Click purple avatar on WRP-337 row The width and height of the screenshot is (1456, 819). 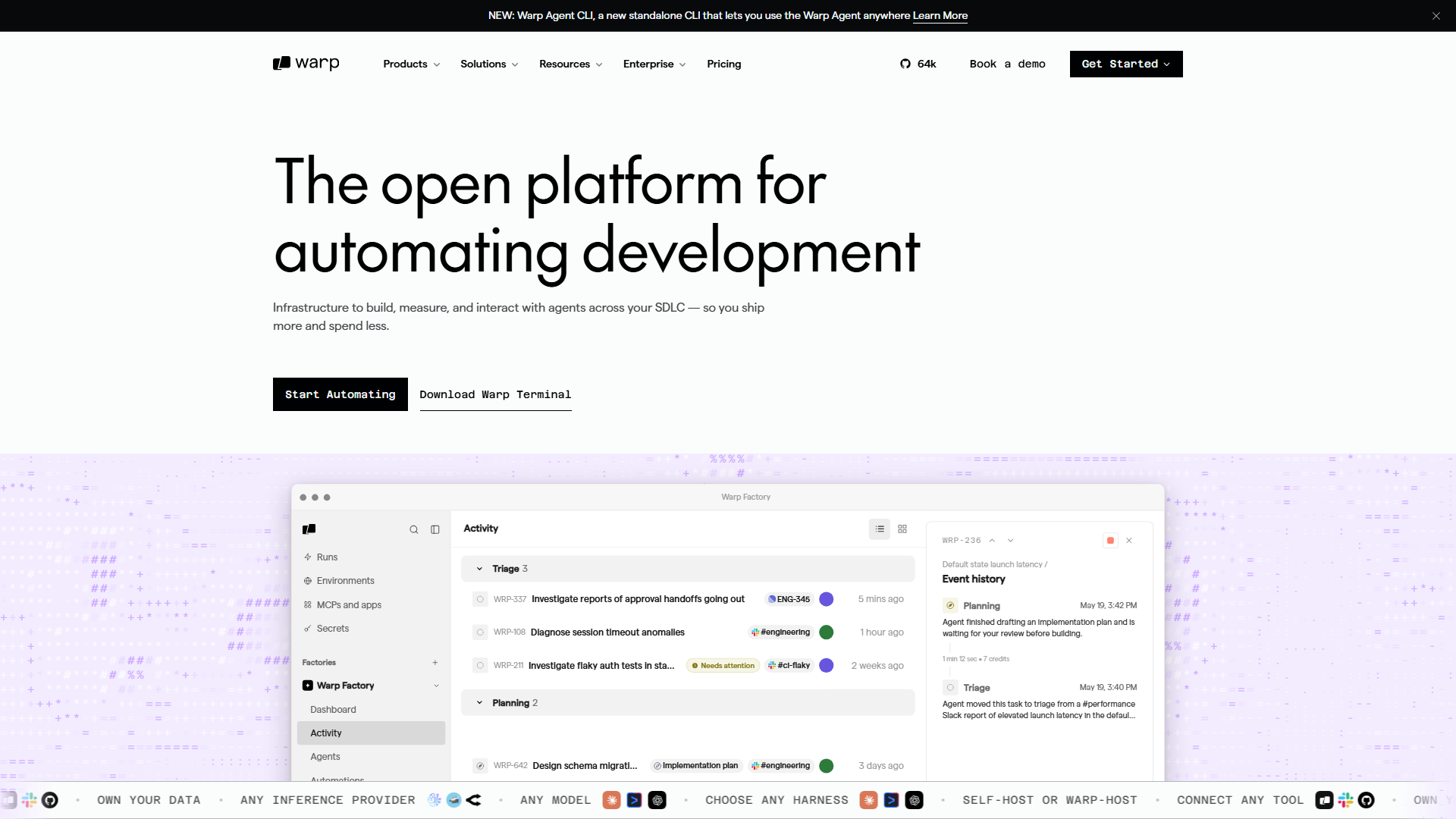click(827, 599)
